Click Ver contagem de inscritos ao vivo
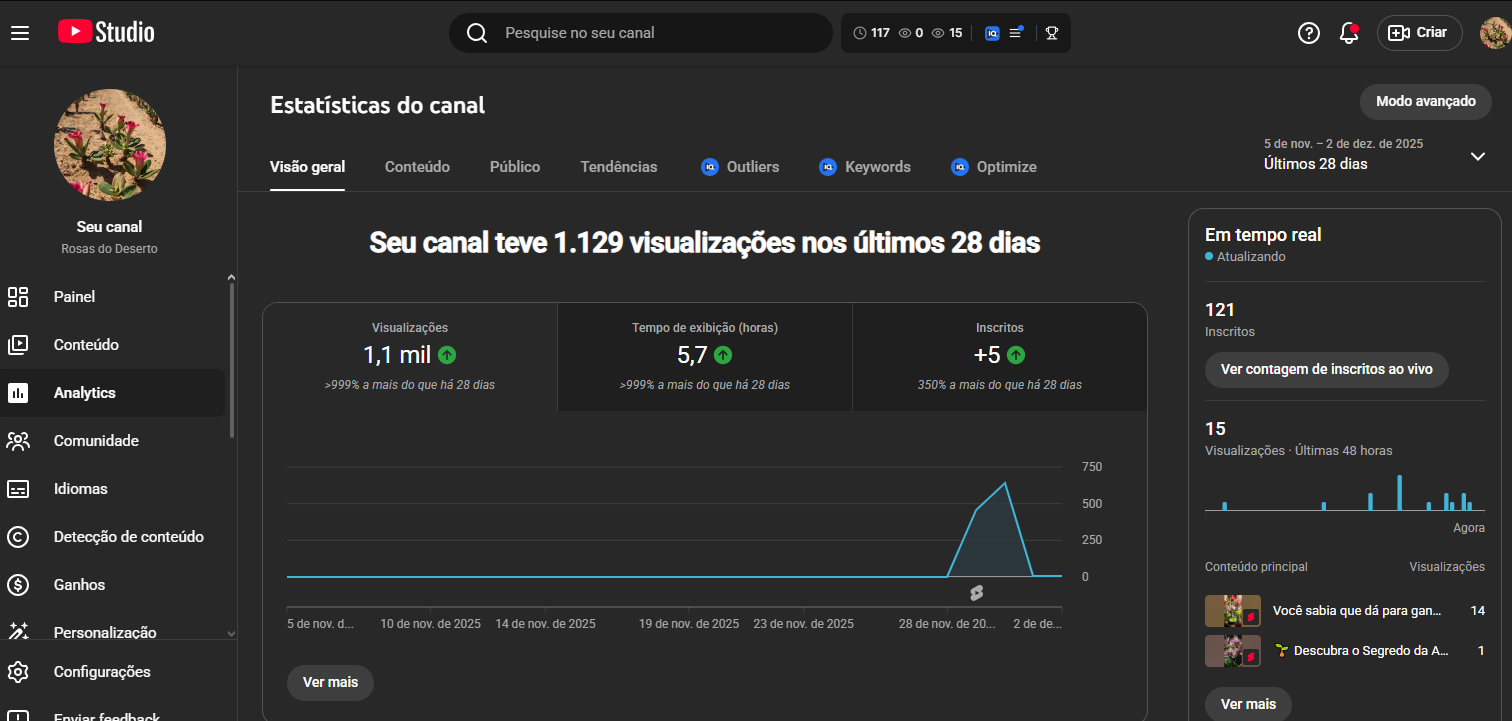 click(1327, 369)
